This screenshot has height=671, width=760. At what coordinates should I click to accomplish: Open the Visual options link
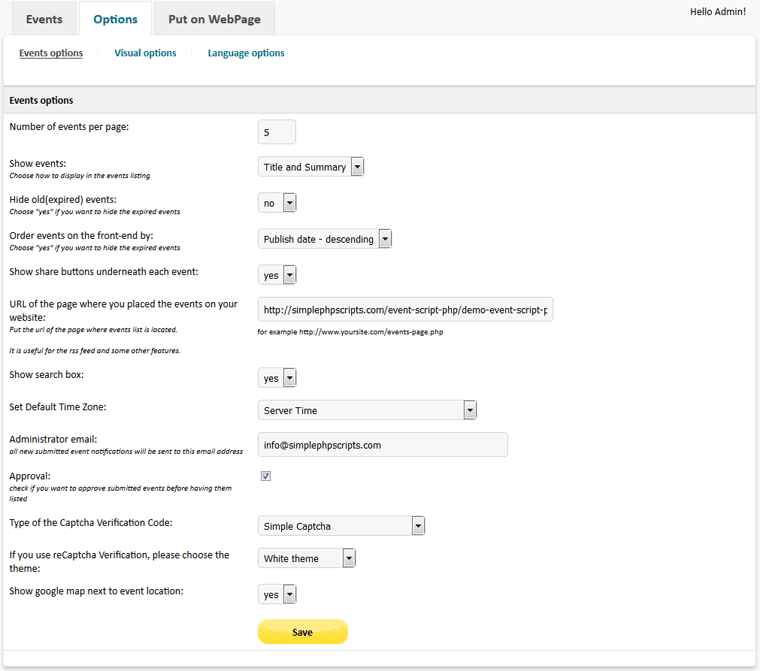(145, 53)
